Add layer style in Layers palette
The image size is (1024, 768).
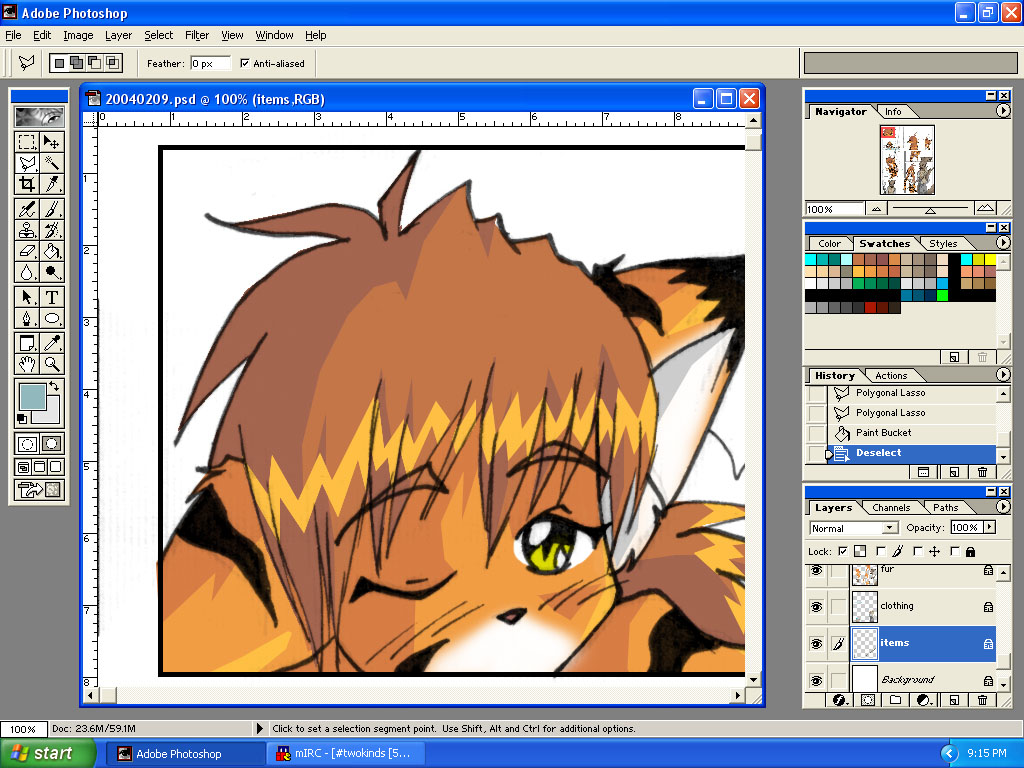click(839, 700)
